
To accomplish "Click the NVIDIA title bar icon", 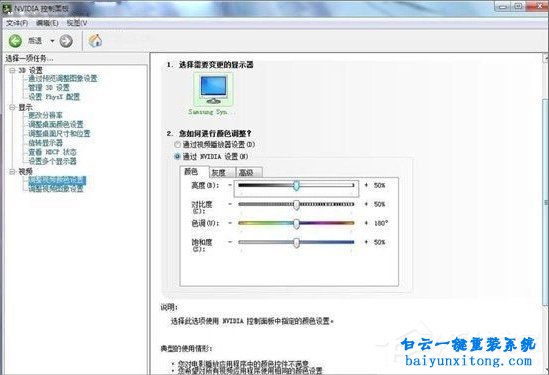I will 7,8.
